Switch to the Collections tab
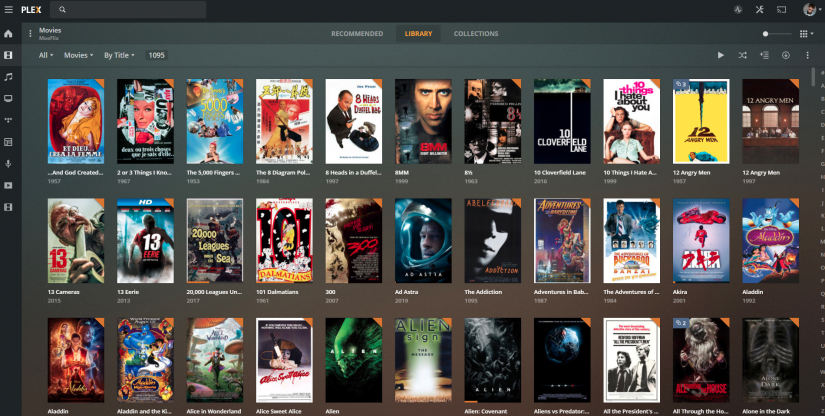Image resolution: width=825 pixels, height=416 pixels. [476, 34]
